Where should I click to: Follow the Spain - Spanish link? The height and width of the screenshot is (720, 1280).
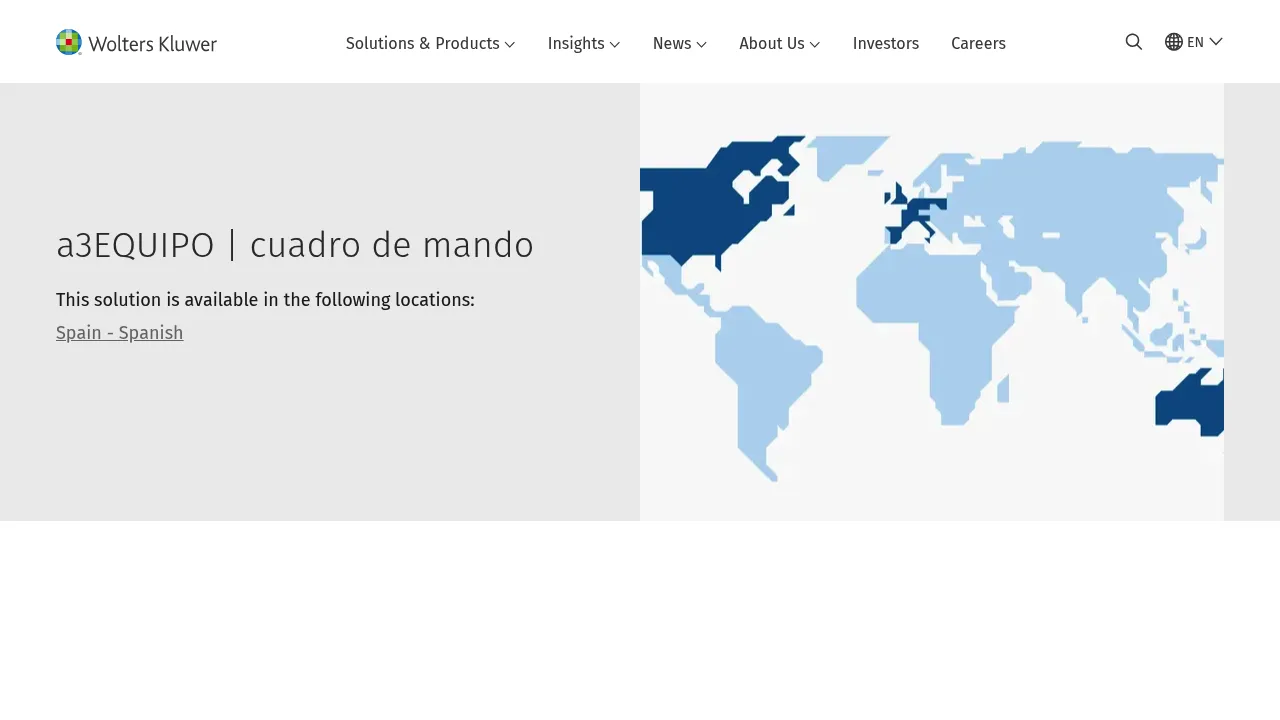coord(120,333)
